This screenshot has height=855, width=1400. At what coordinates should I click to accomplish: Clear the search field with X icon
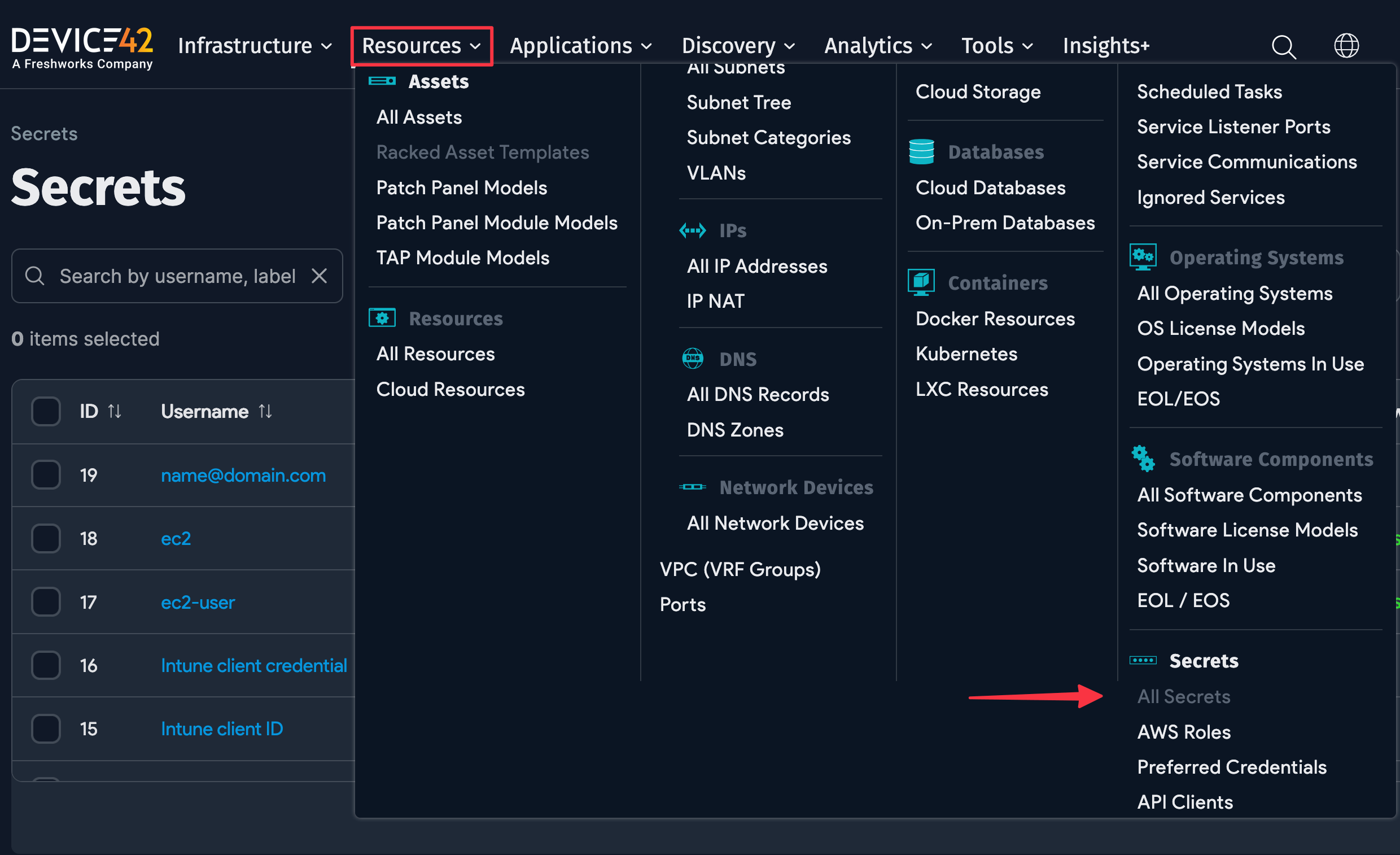[x=320, y=276]
